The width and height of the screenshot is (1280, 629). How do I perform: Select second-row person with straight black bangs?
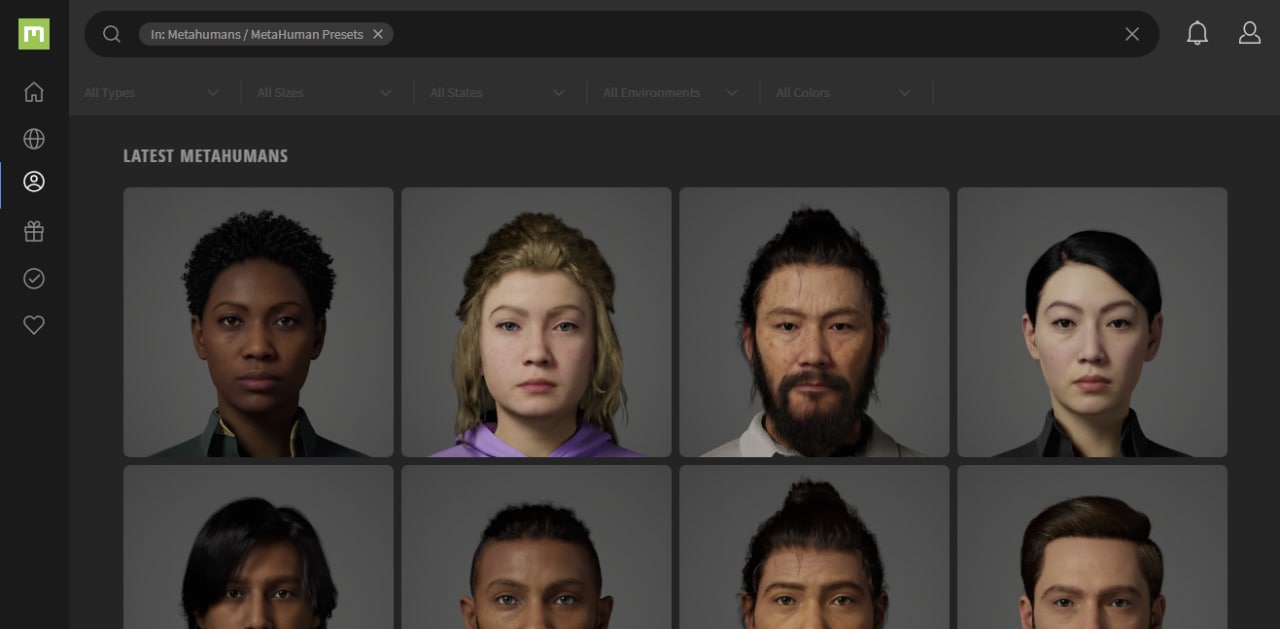pyautogui.click(x=258, y=547)
